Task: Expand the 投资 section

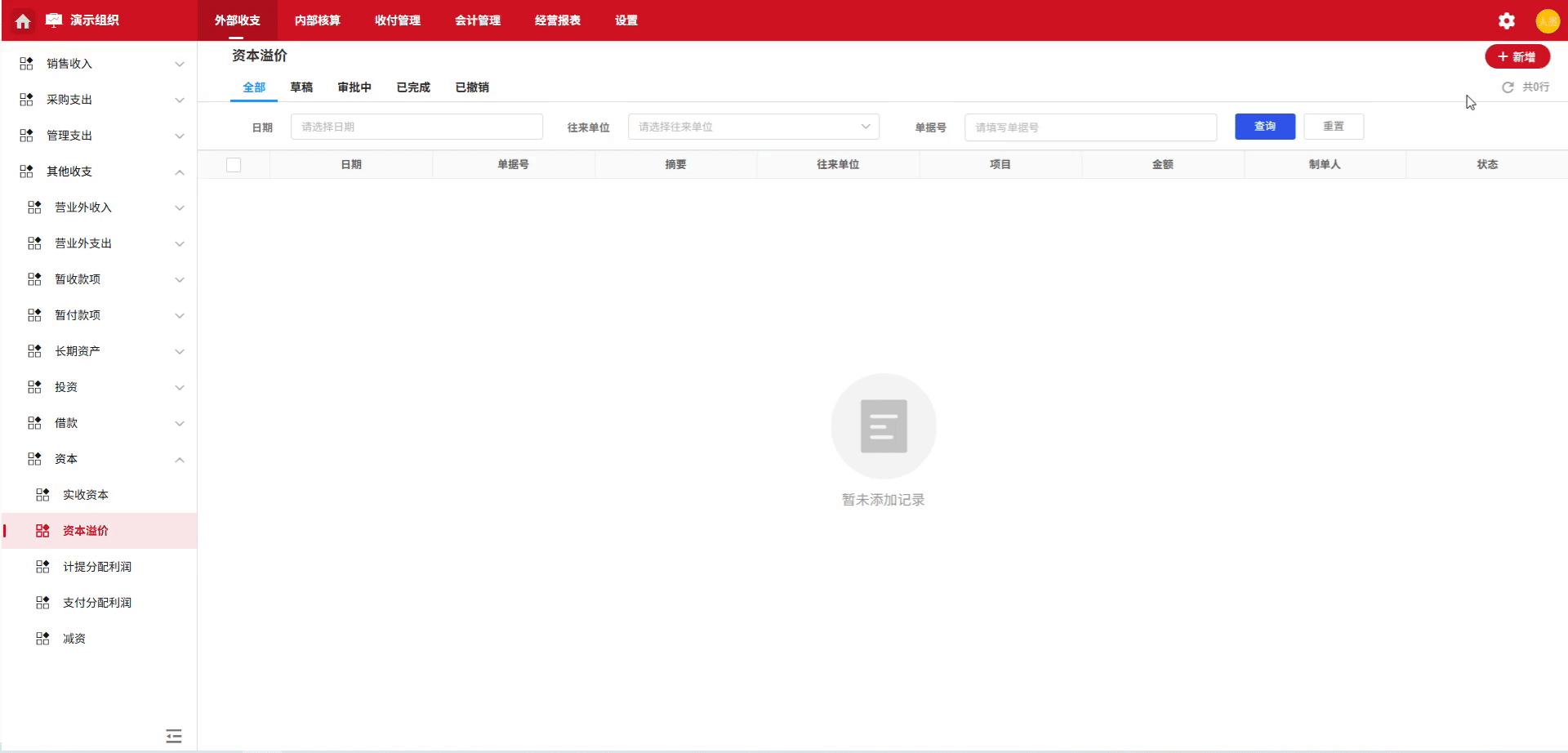Action: pos(179,386)
